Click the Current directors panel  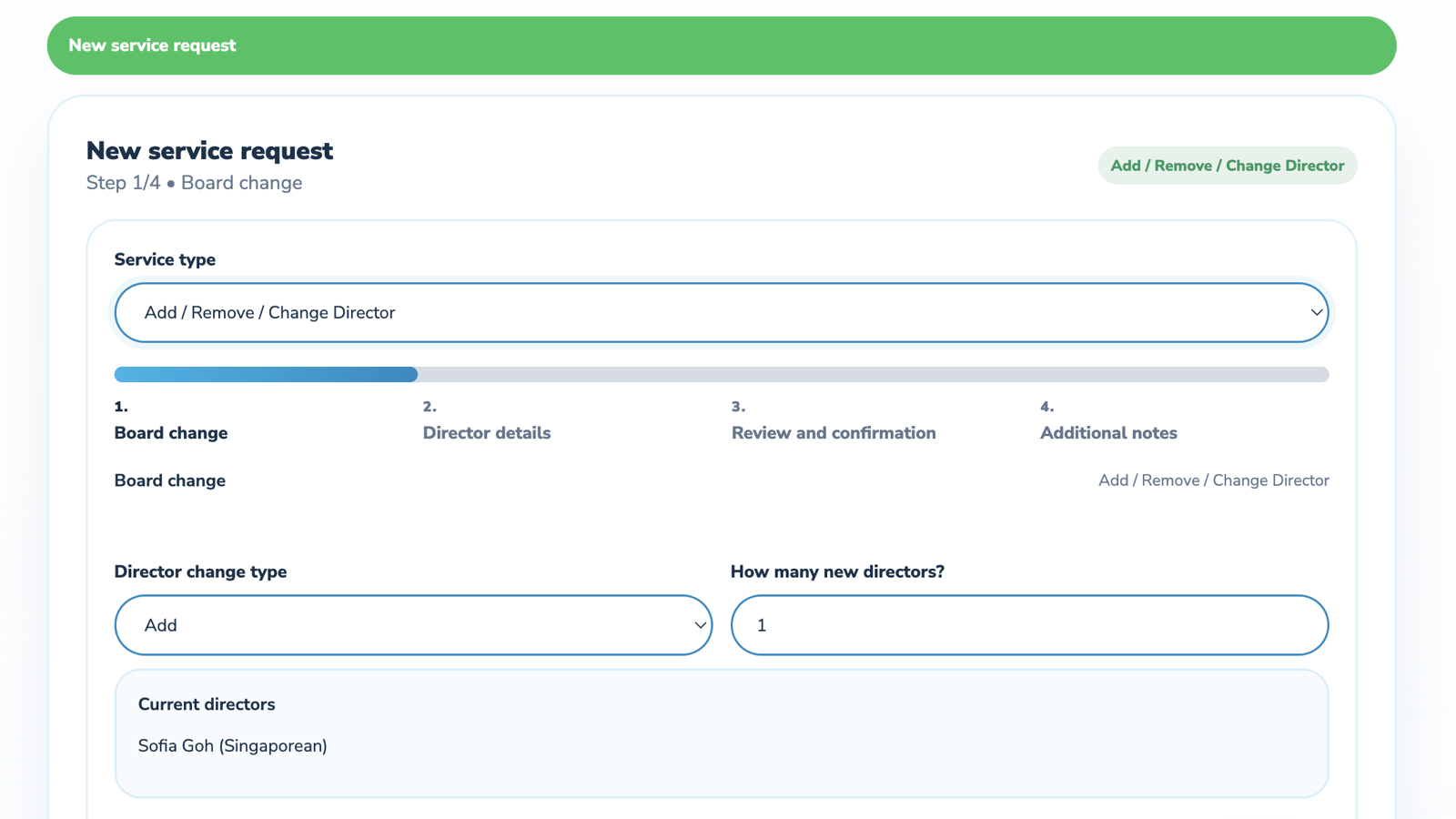click(x=721, y=733)
